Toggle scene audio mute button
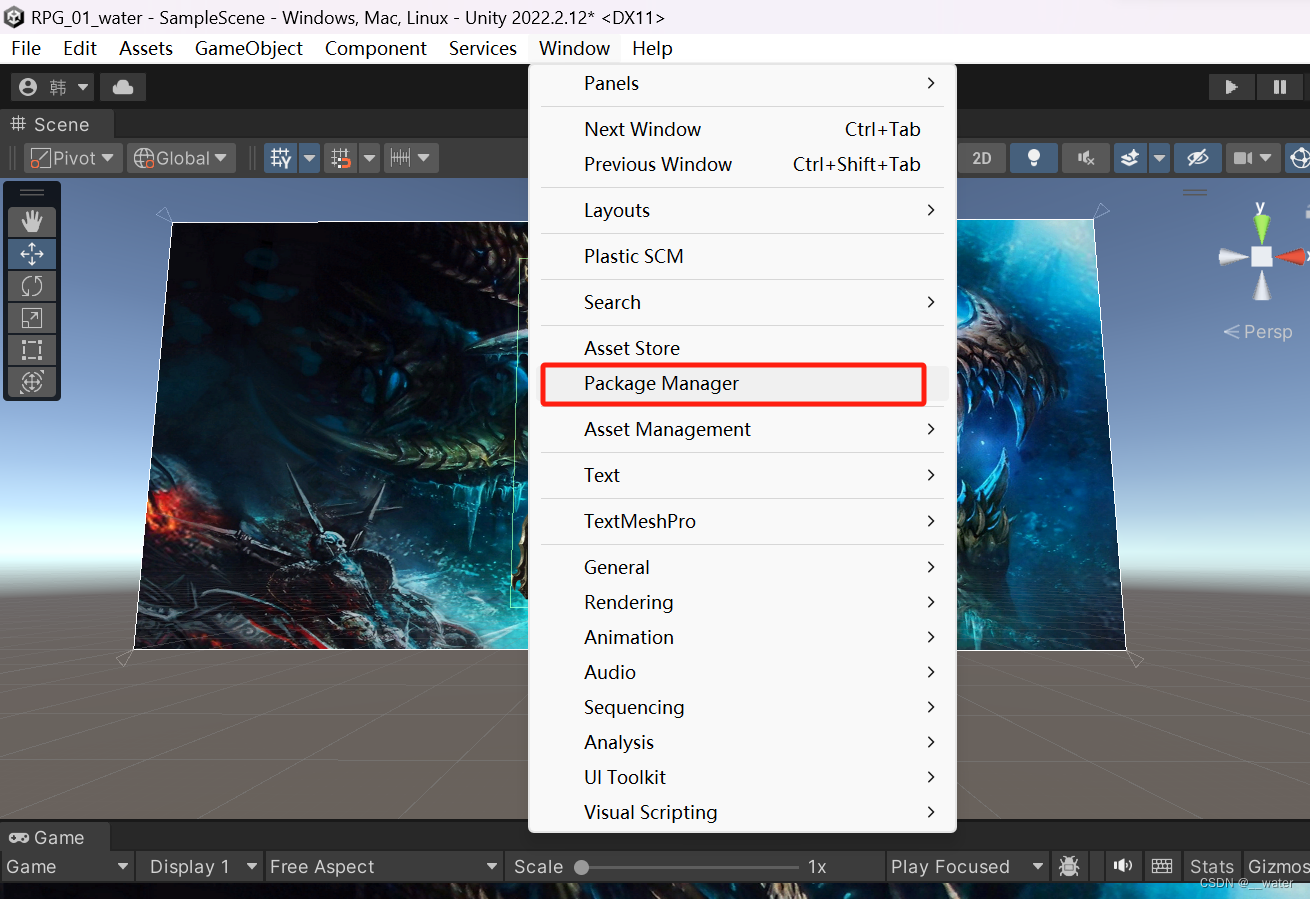 click(1086, 158)
